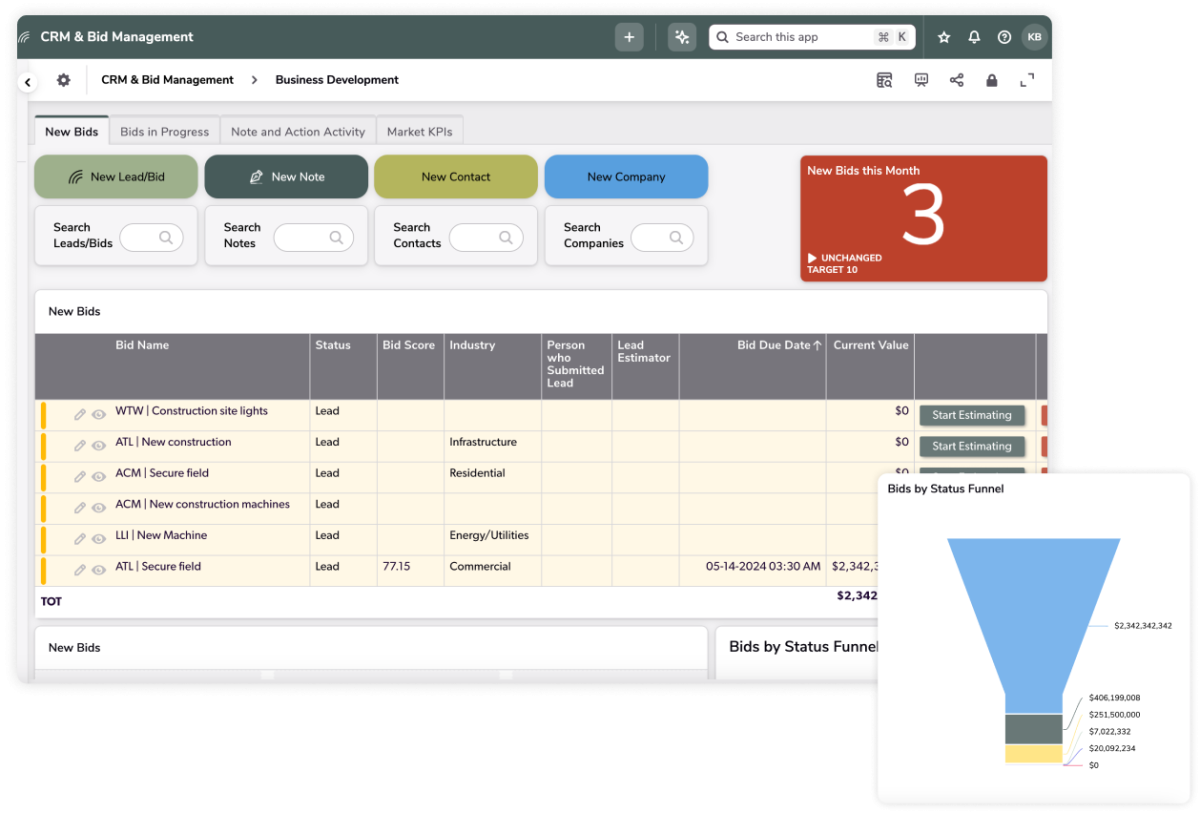Click the lock icon for page permissions
Viewport: 1200px width, 813px height.
992,80
